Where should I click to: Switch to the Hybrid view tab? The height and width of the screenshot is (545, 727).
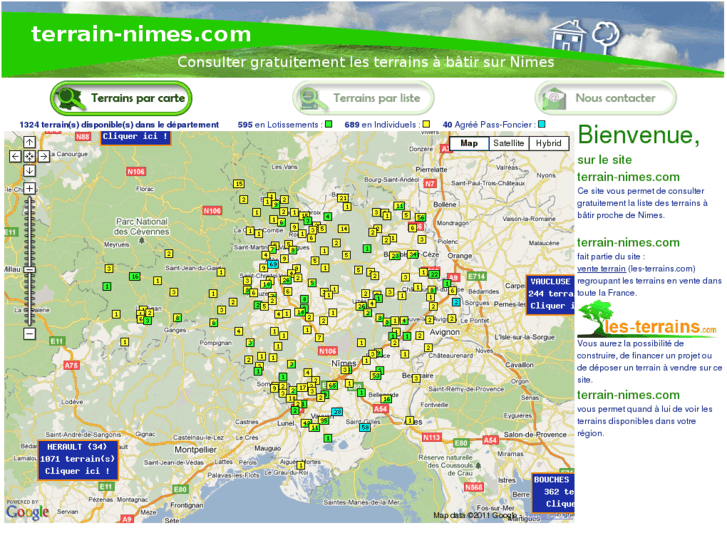[548, 143]
